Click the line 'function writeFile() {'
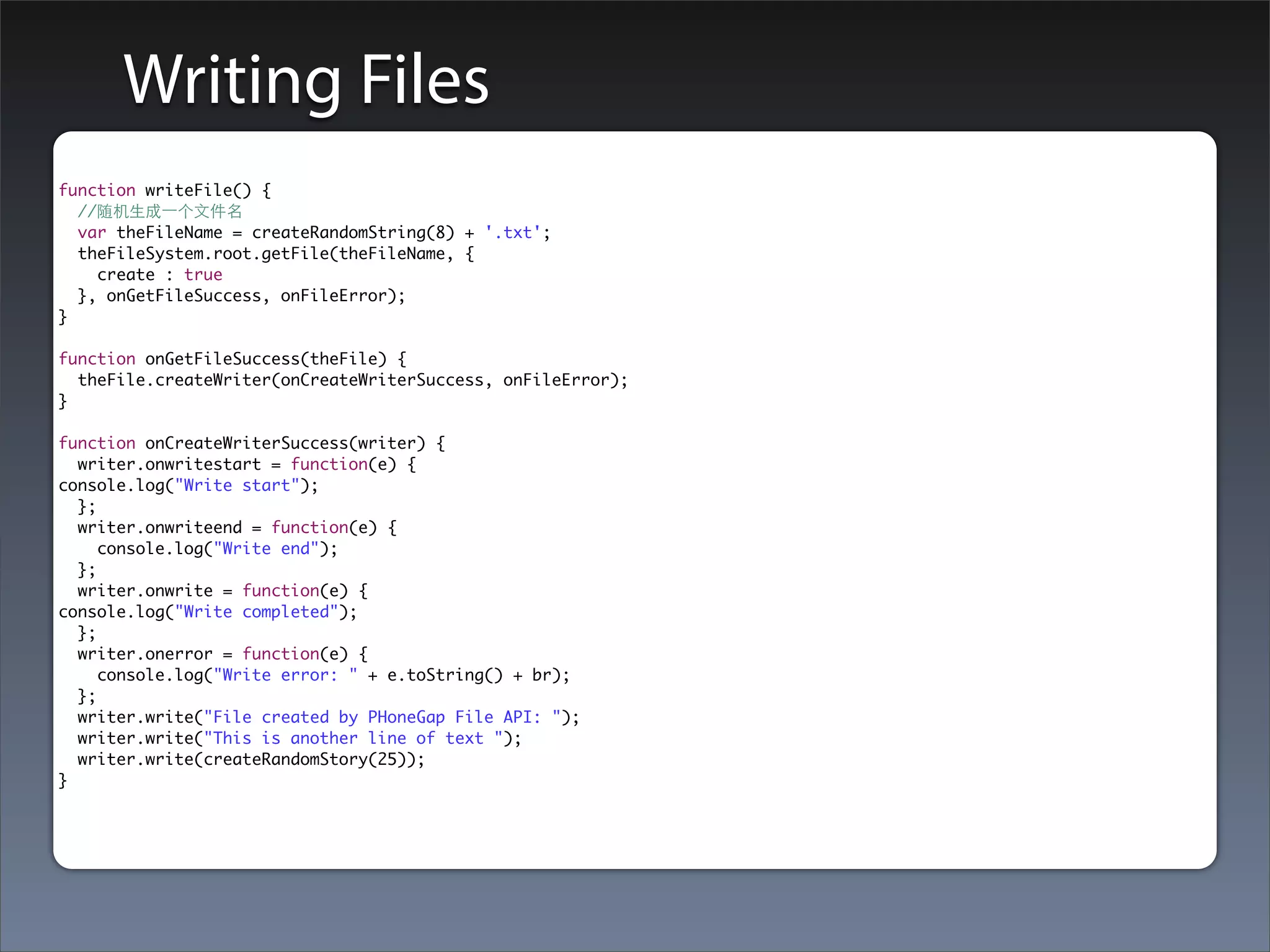The width and height of the screenshot is (1270, 952). [165, 190]
